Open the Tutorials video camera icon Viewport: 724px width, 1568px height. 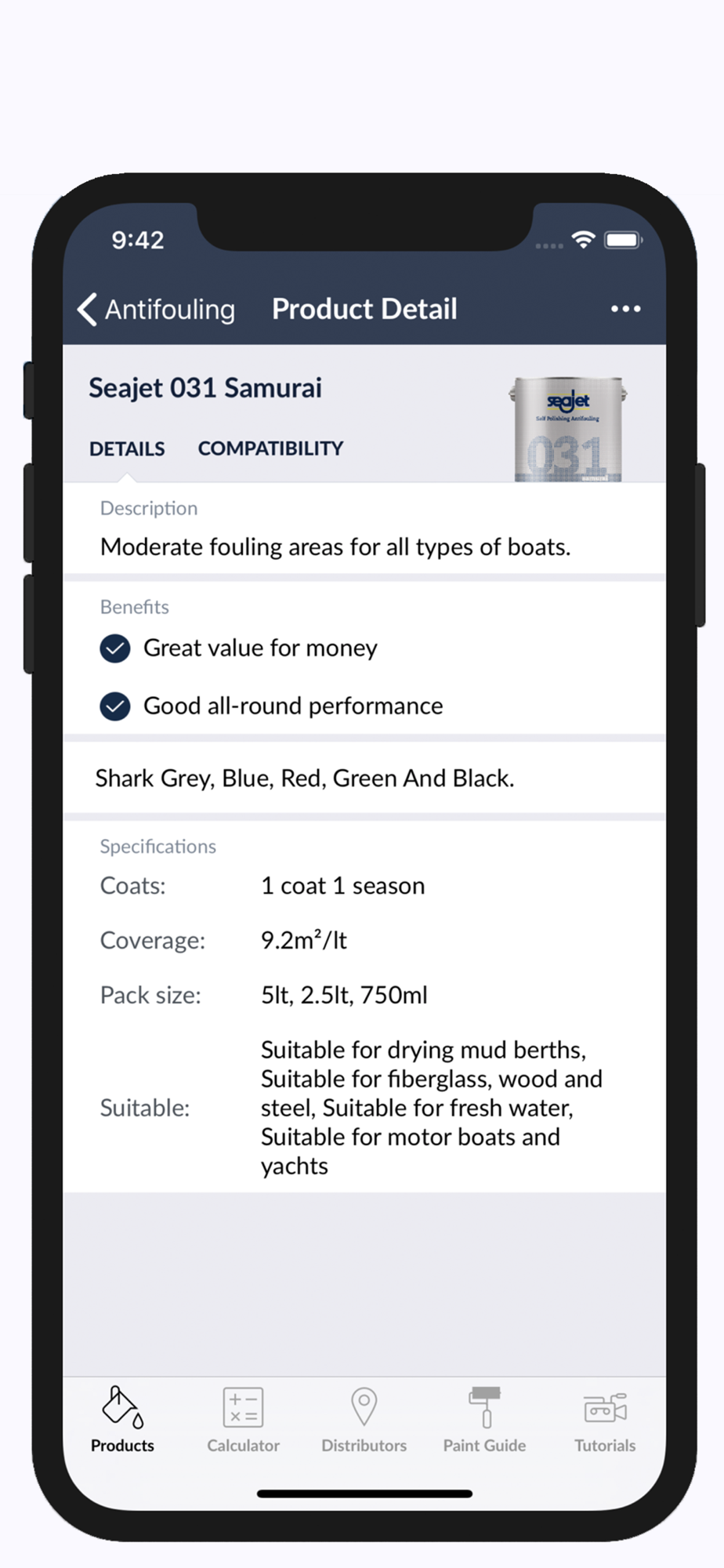click(x=605, y=1408)
